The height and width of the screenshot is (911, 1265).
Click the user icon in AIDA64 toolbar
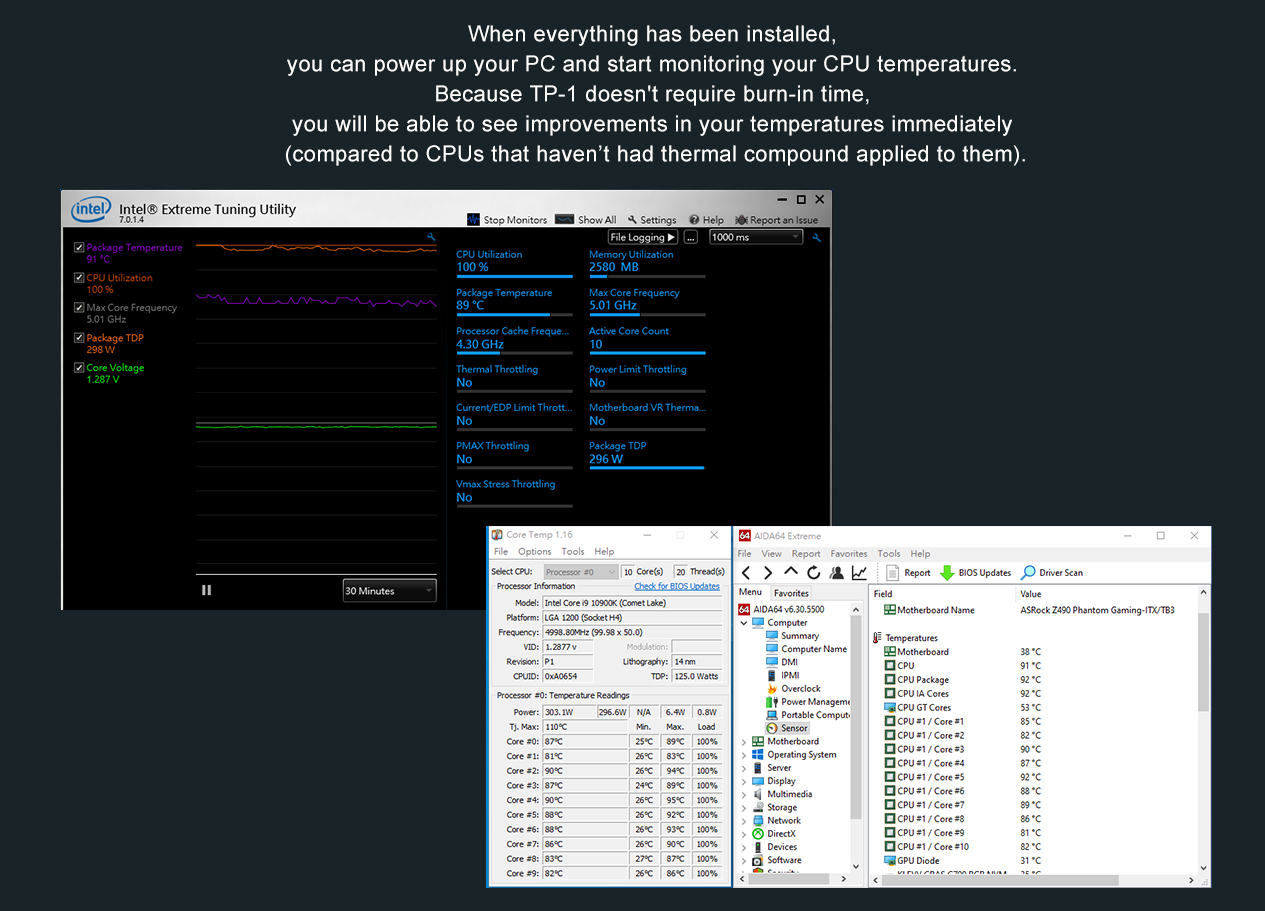click(x=836, y=573)
